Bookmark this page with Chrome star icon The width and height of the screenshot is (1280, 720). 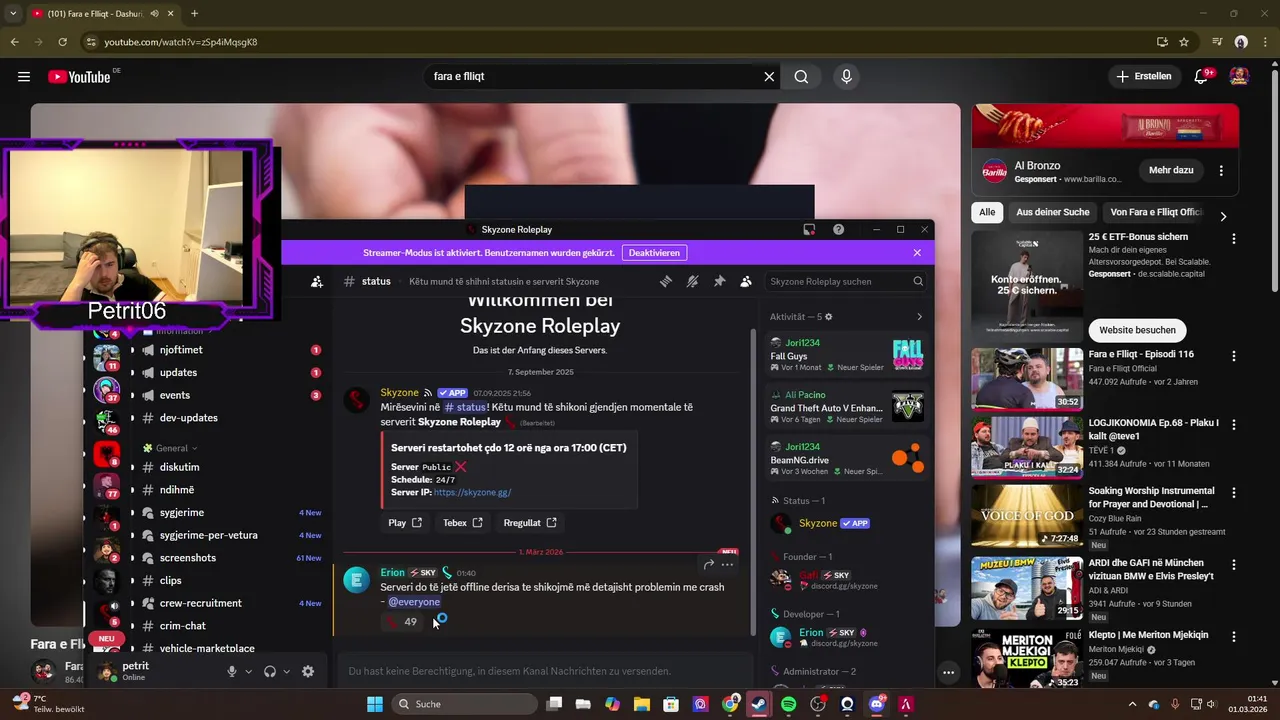(x=1184, y=42)
